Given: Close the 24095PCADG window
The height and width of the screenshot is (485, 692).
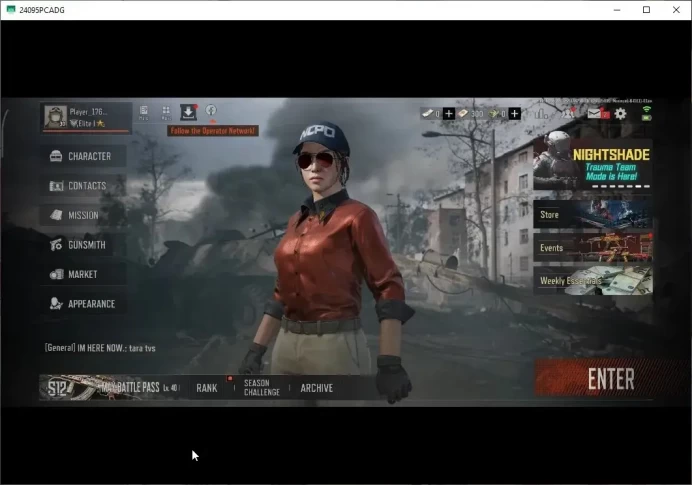Looking at the screenshot, I should pos(676,10).
